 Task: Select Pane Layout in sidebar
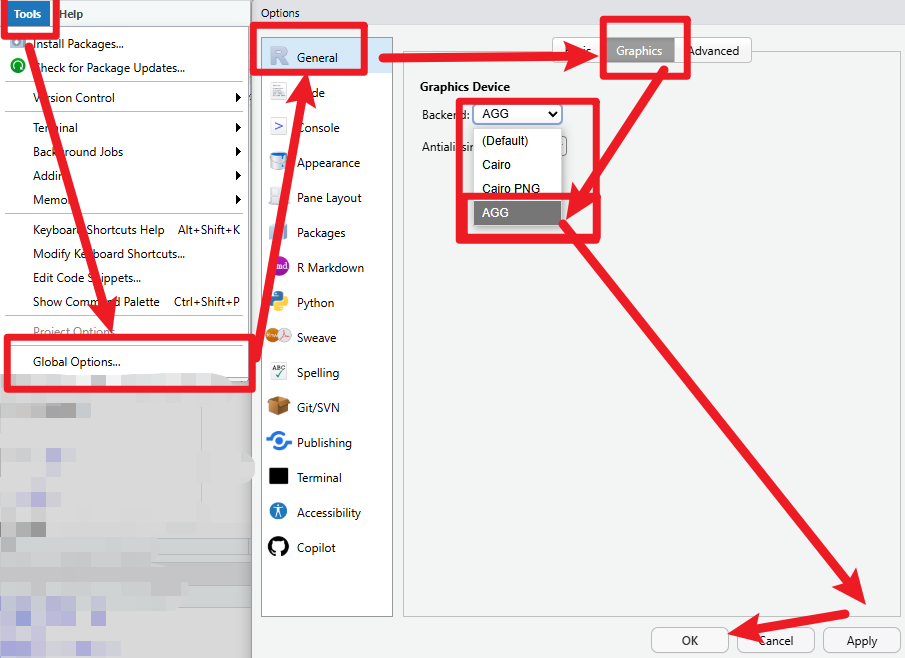click(329, 198)
